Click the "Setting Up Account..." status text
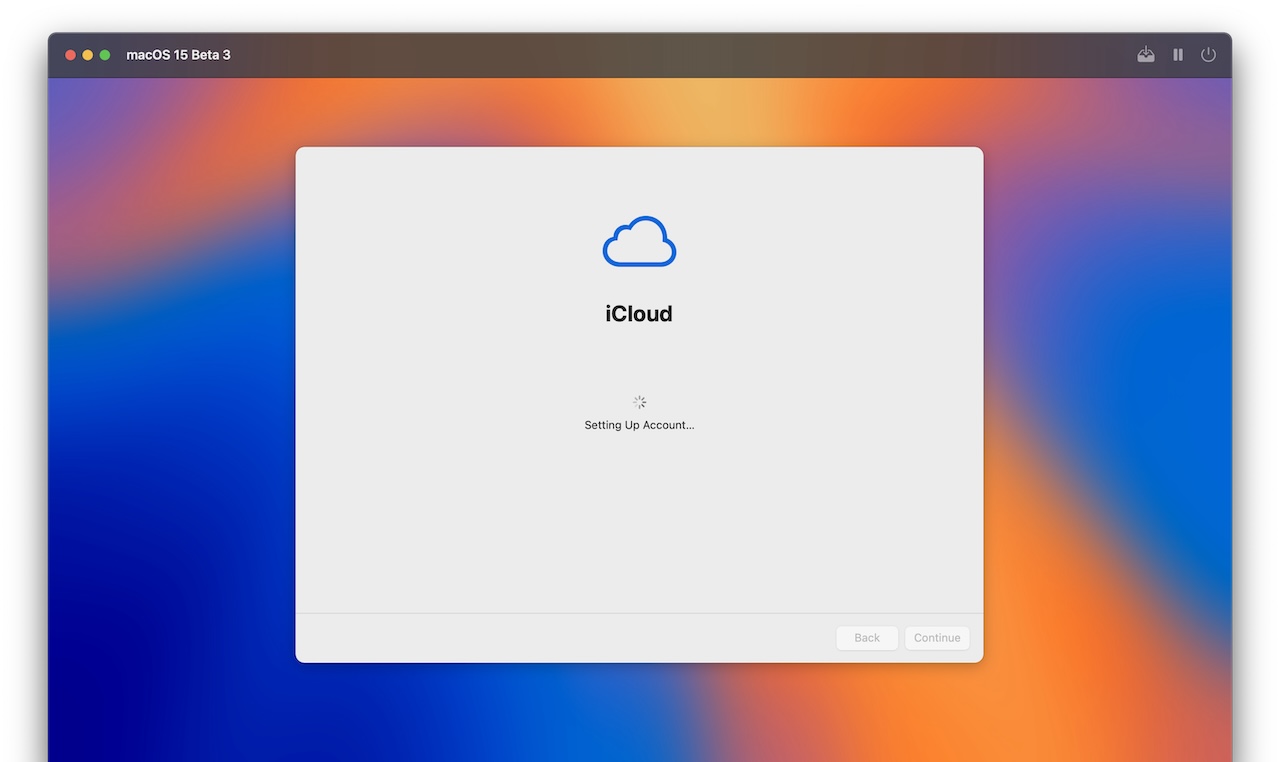Screen dimensions: 1280x762 [x=639, y=425]
